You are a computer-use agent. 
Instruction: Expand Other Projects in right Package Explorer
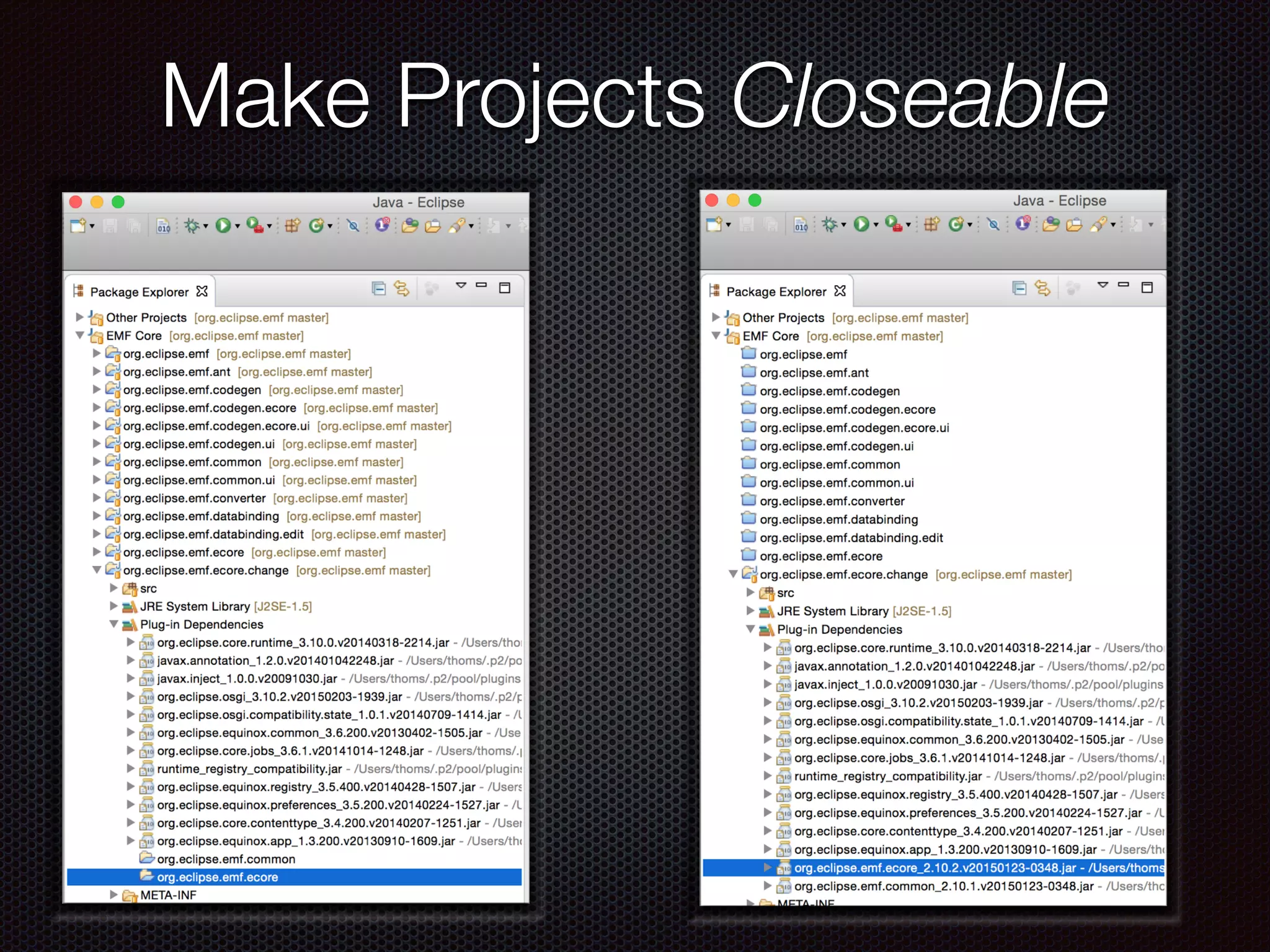click(x=716, y=317)
